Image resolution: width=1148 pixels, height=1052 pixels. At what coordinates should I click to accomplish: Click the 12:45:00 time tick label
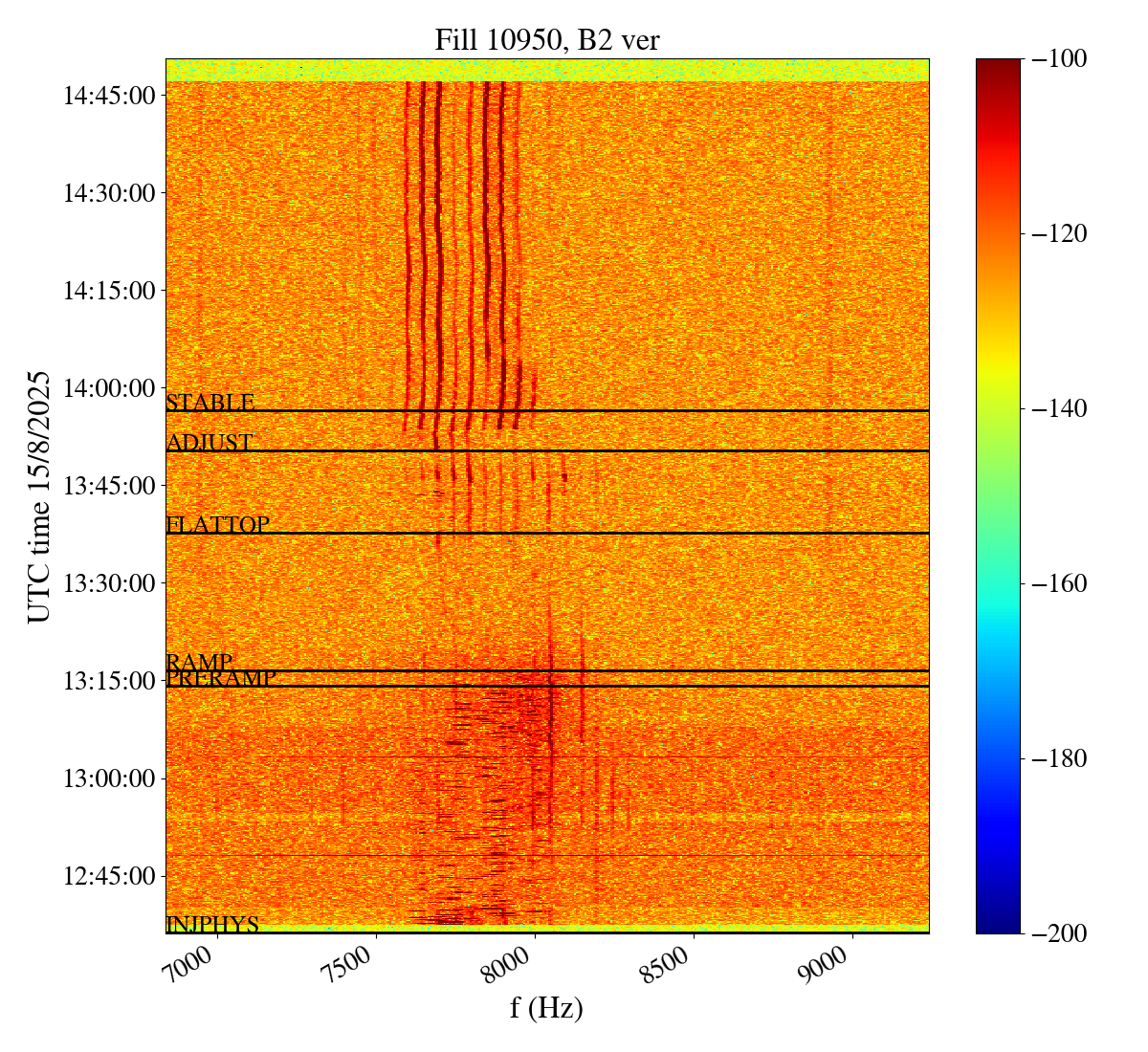[109, 876]
